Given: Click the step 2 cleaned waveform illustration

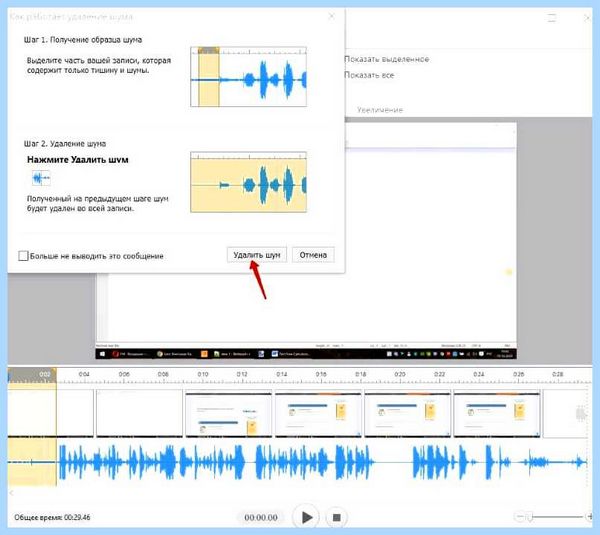Looking at the screenshot, I should 248,182.
